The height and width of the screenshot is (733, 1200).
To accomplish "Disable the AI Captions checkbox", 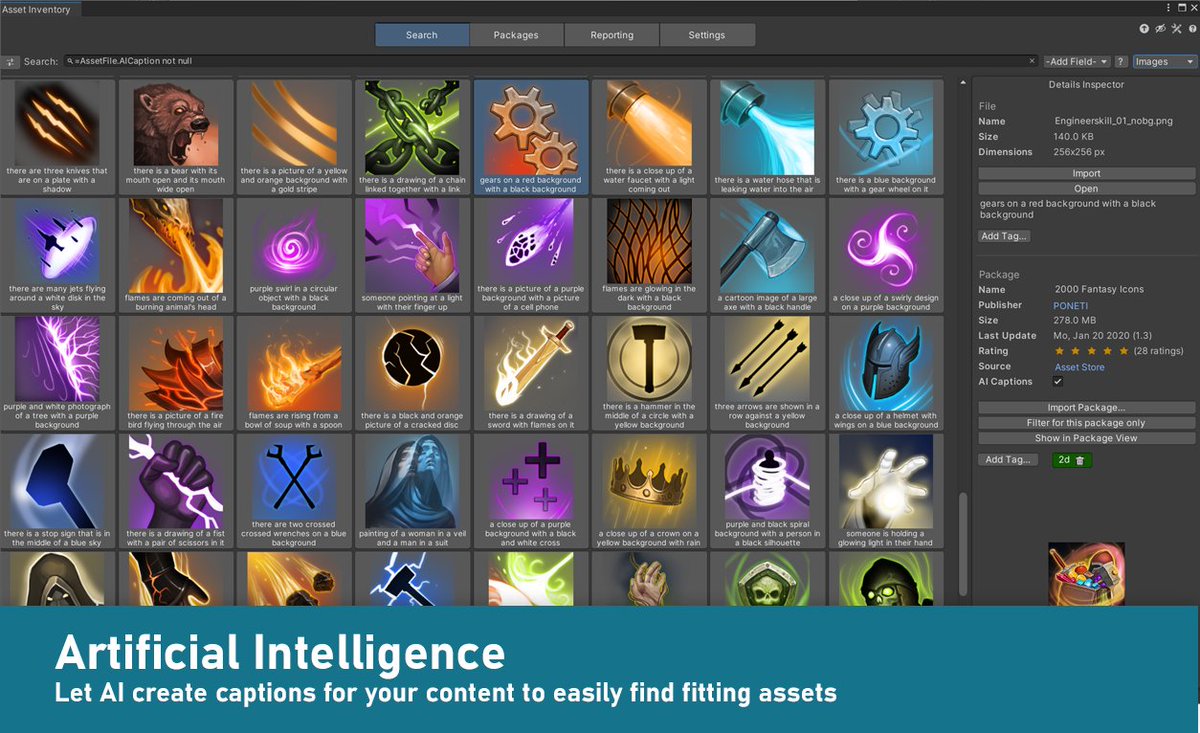I will [1058, 381].
